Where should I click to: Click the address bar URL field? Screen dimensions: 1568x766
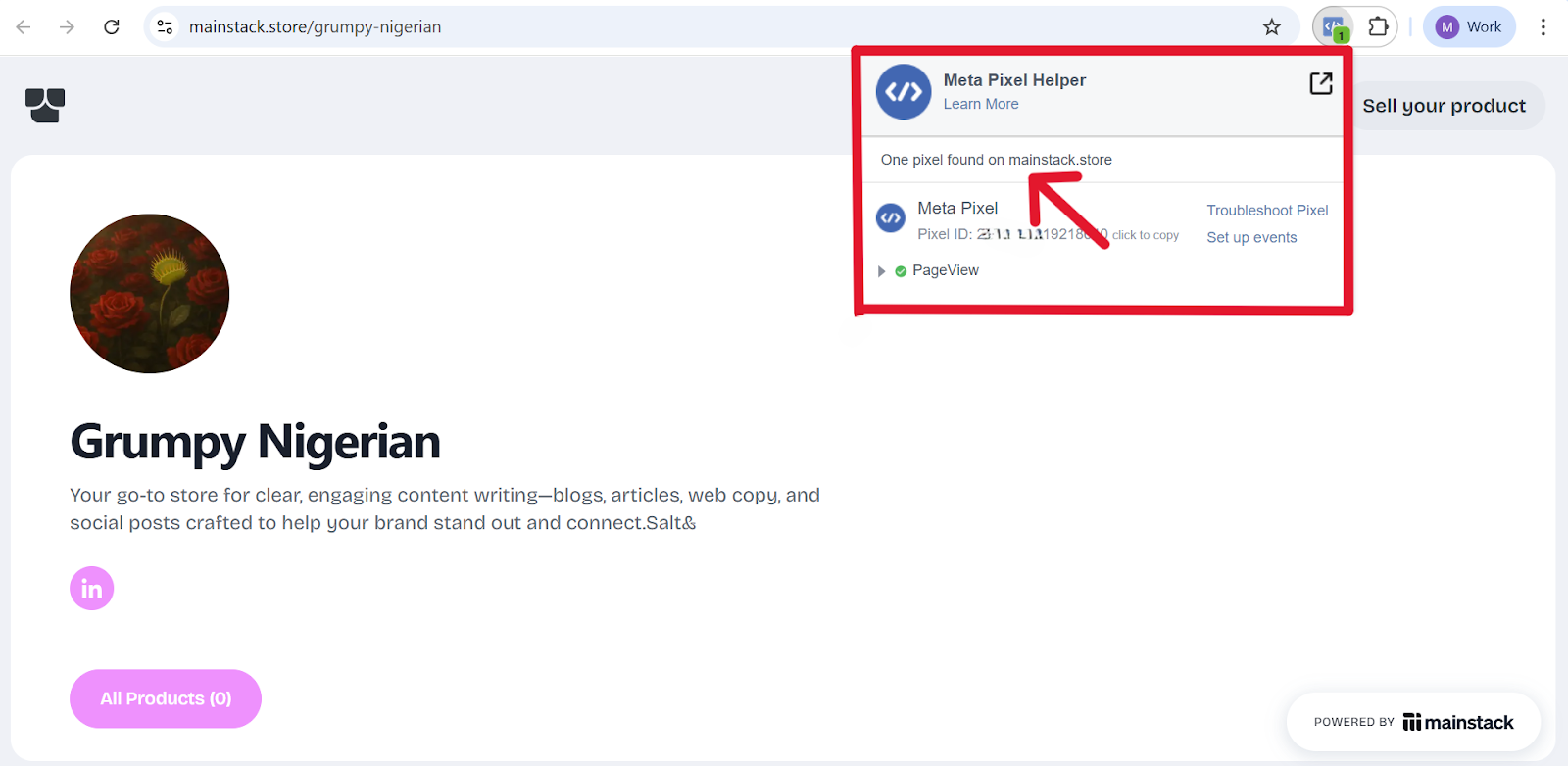point(720,27)
